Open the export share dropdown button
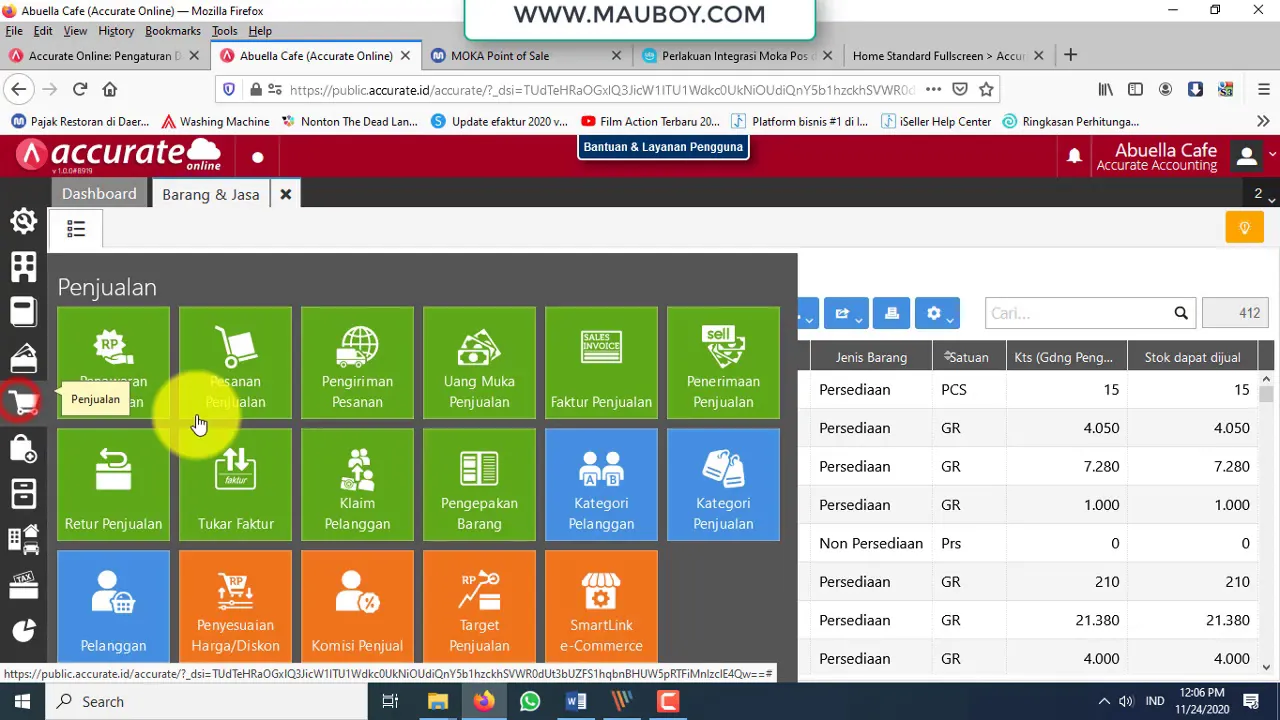 click(x=846, y=314)
